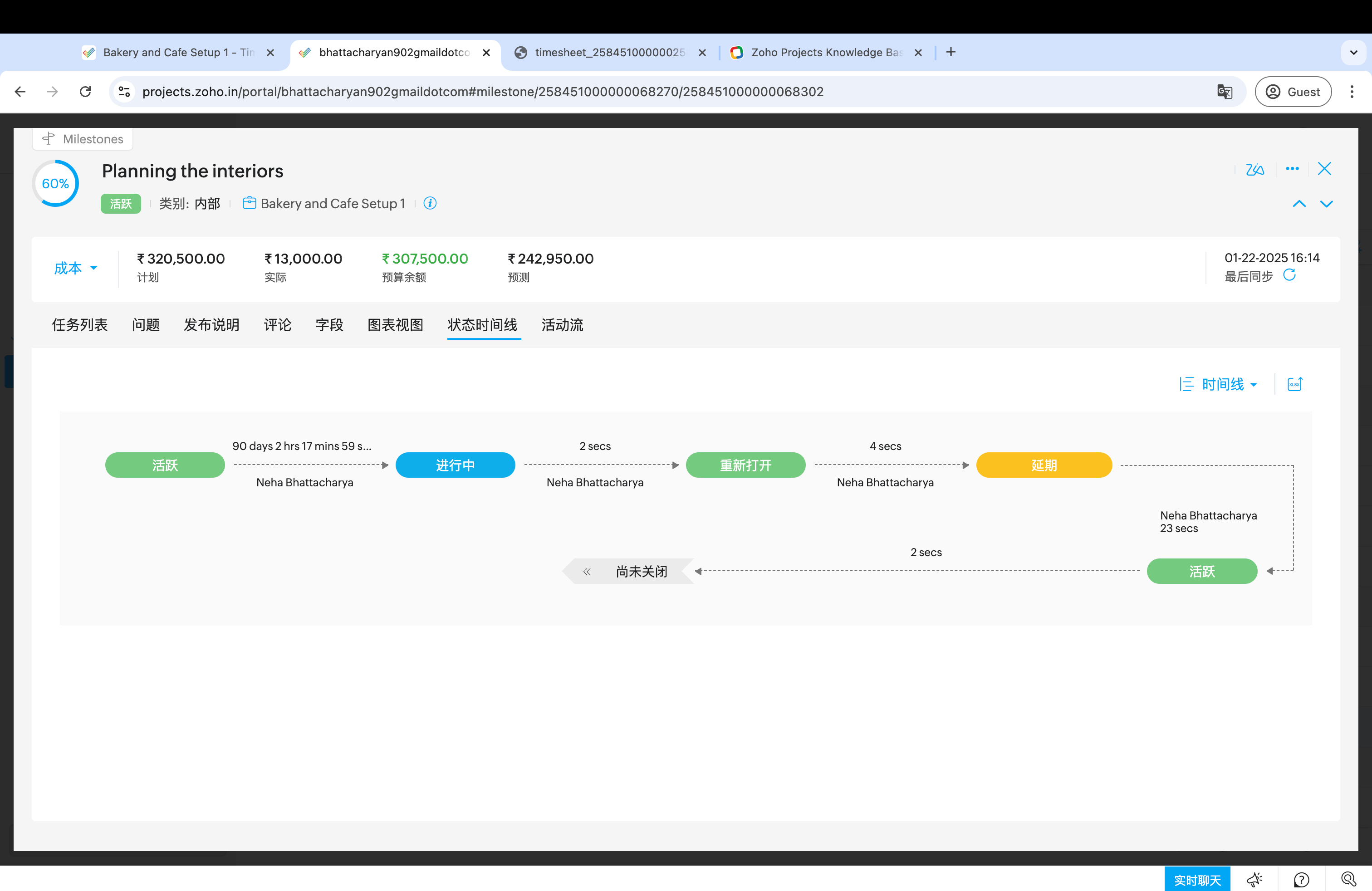Click the refresh sync icon
This screenshot has width=1372, height=891.
tap(1289, 275)
